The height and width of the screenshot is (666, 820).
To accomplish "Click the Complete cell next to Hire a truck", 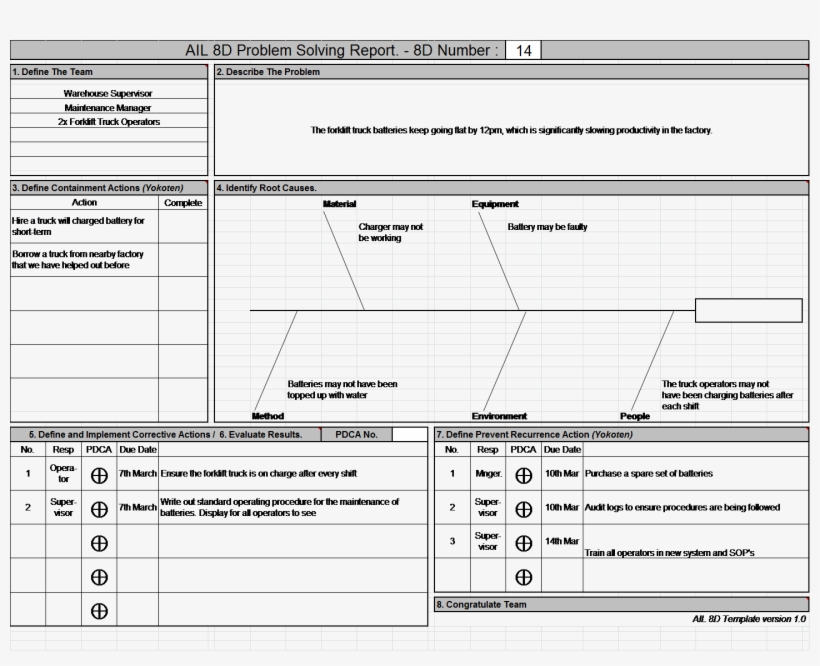I will tap(183, 226).
